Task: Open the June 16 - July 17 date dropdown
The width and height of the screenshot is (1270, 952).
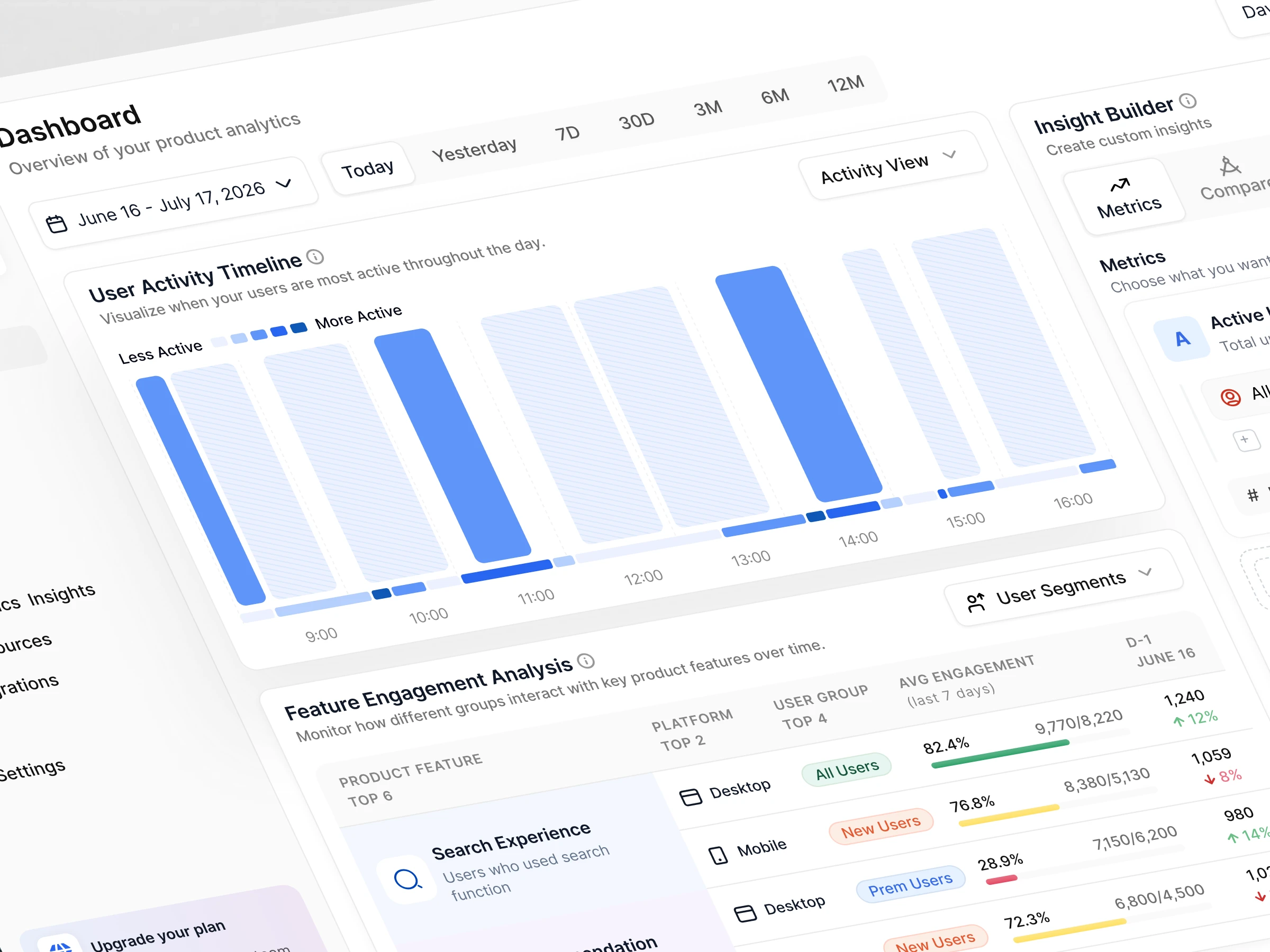Action: [174, 204]
